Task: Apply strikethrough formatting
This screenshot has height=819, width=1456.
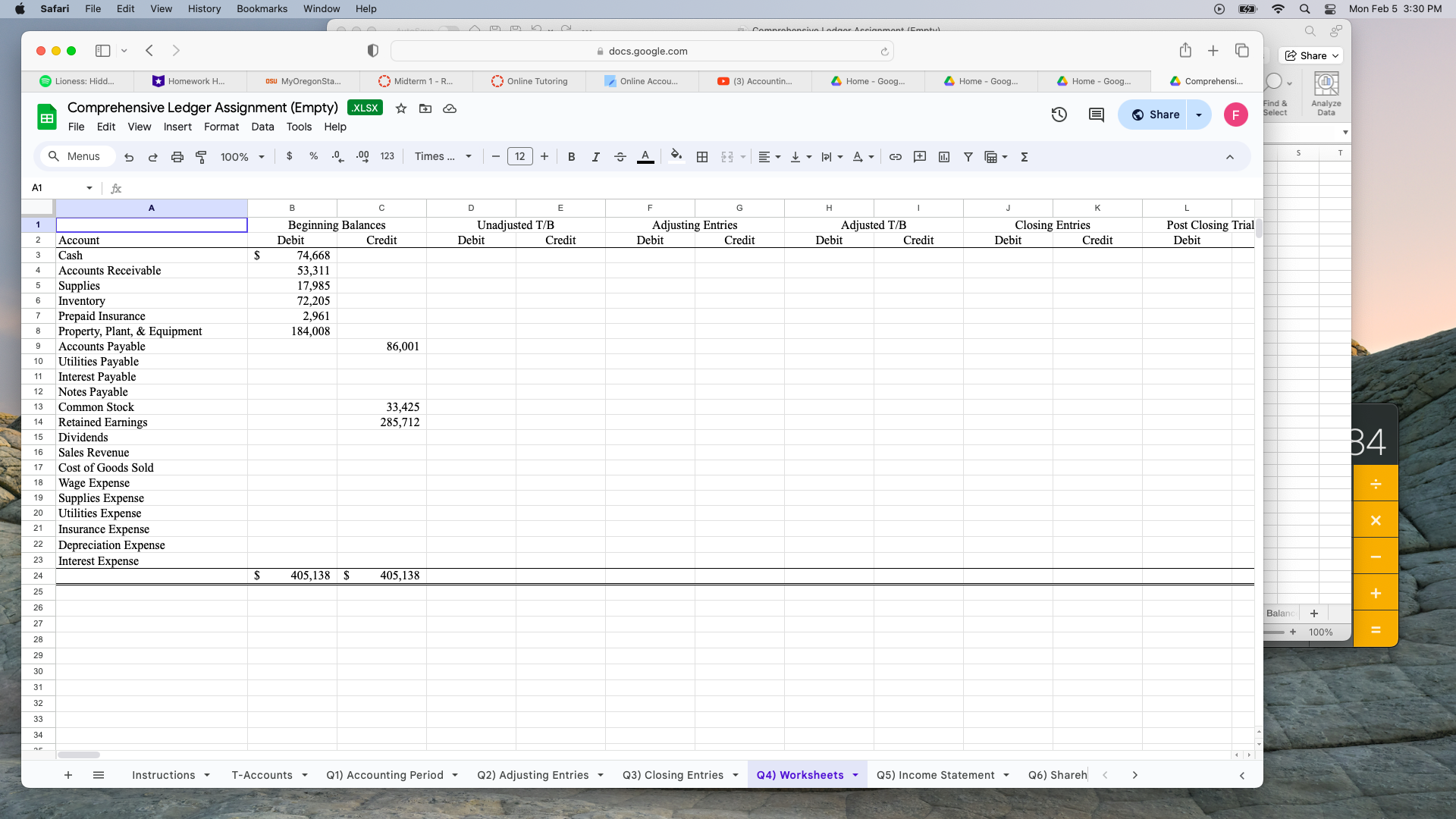Action: coord(620,156)
